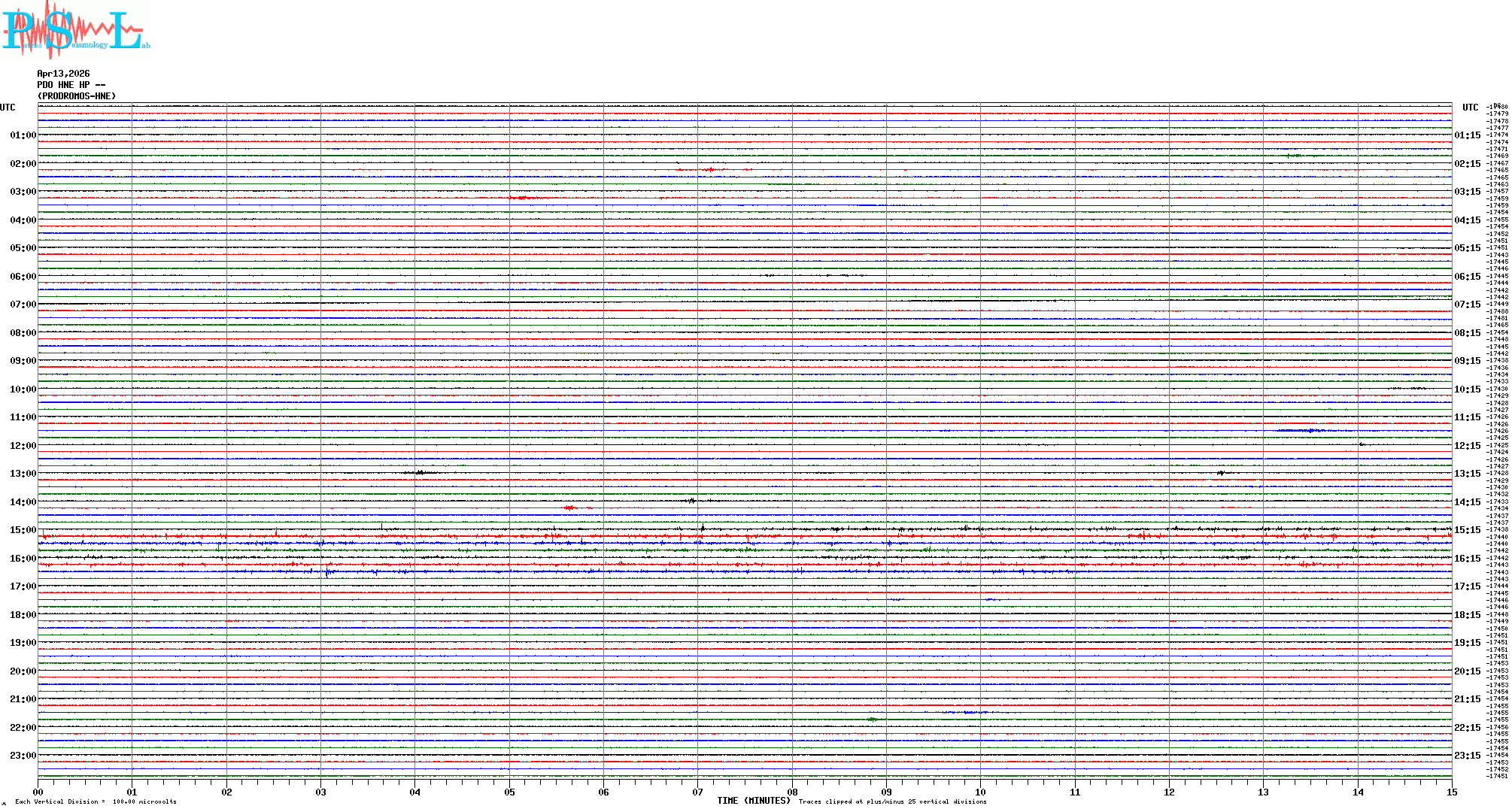1512x812 pixels.
Task: Click the 23:00 hour label on left
Action: pyautogui.click(x=23, y=756)
